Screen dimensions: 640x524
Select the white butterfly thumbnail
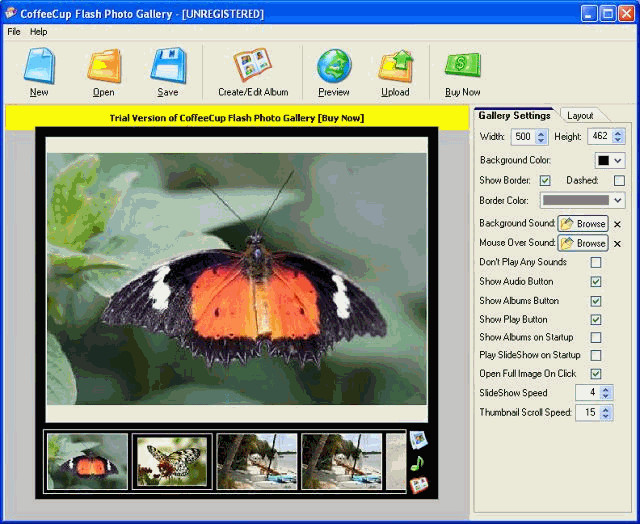(x=172, y=461)
